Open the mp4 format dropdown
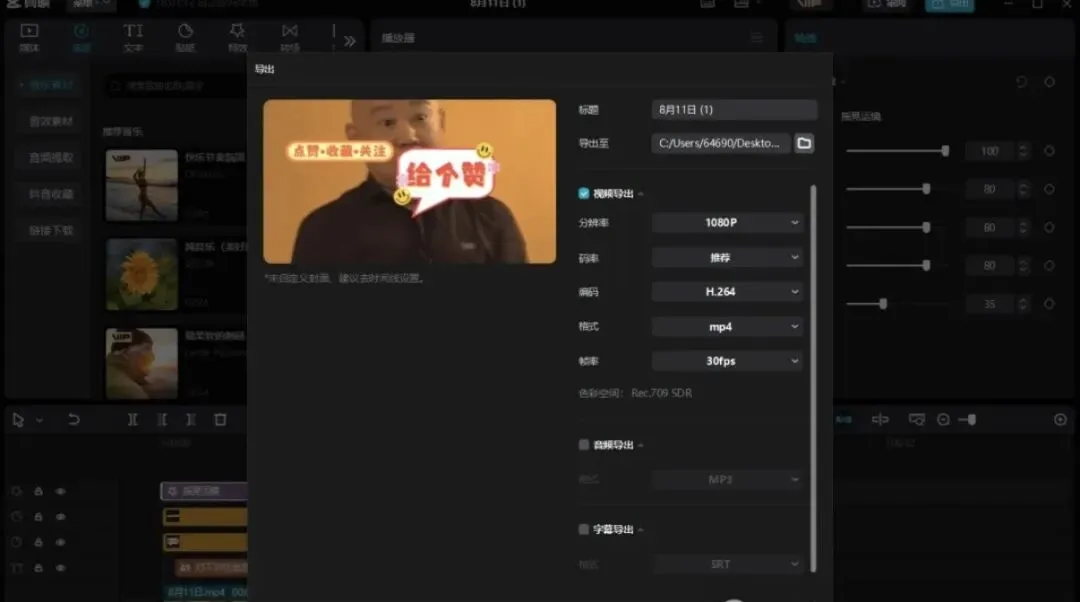 [x=727, y=326]
